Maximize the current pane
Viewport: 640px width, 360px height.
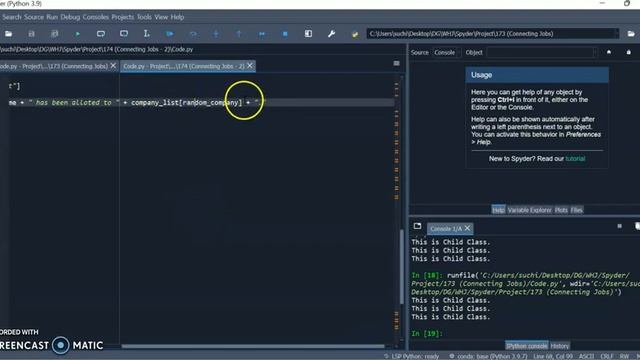point(308,34)
